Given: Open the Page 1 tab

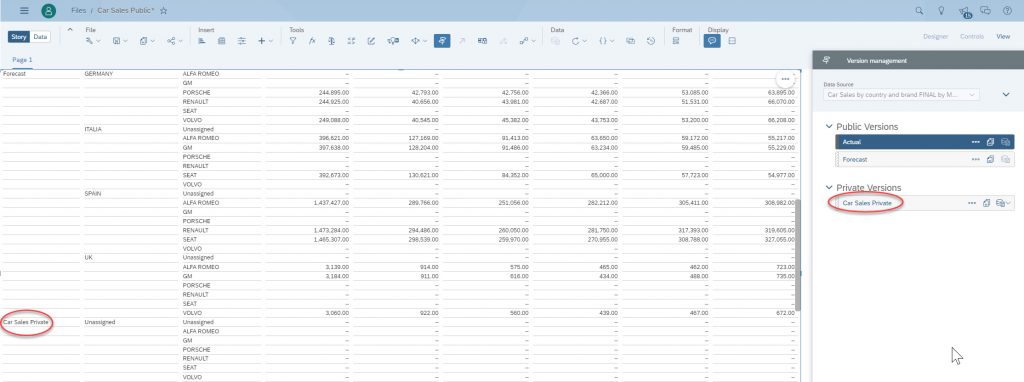Looking at the screenshot, I should click(x=22, y=59).
